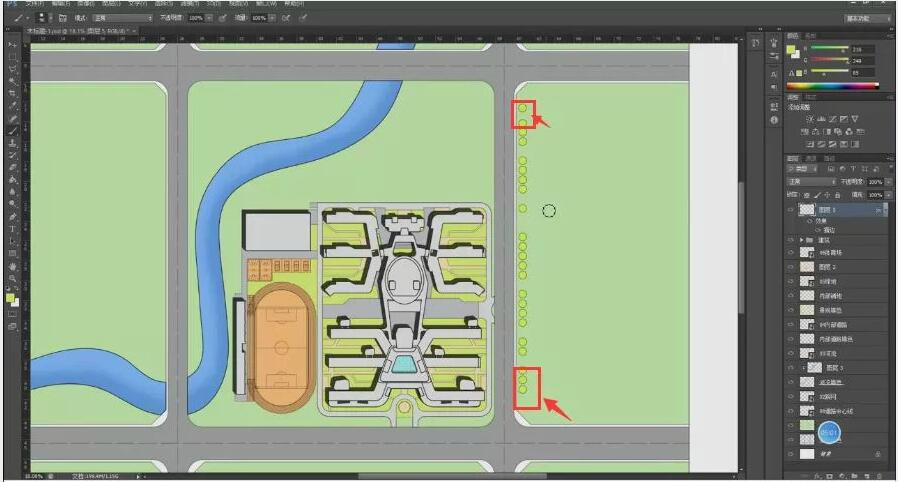Delete the selected layer via trash icon
898x482 pixels.
[x=879, y=476]
